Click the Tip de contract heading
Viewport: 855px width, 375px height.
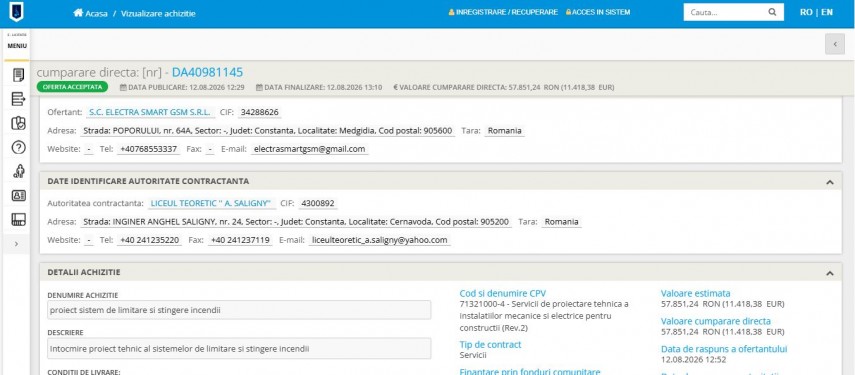[x=490, y=344]
